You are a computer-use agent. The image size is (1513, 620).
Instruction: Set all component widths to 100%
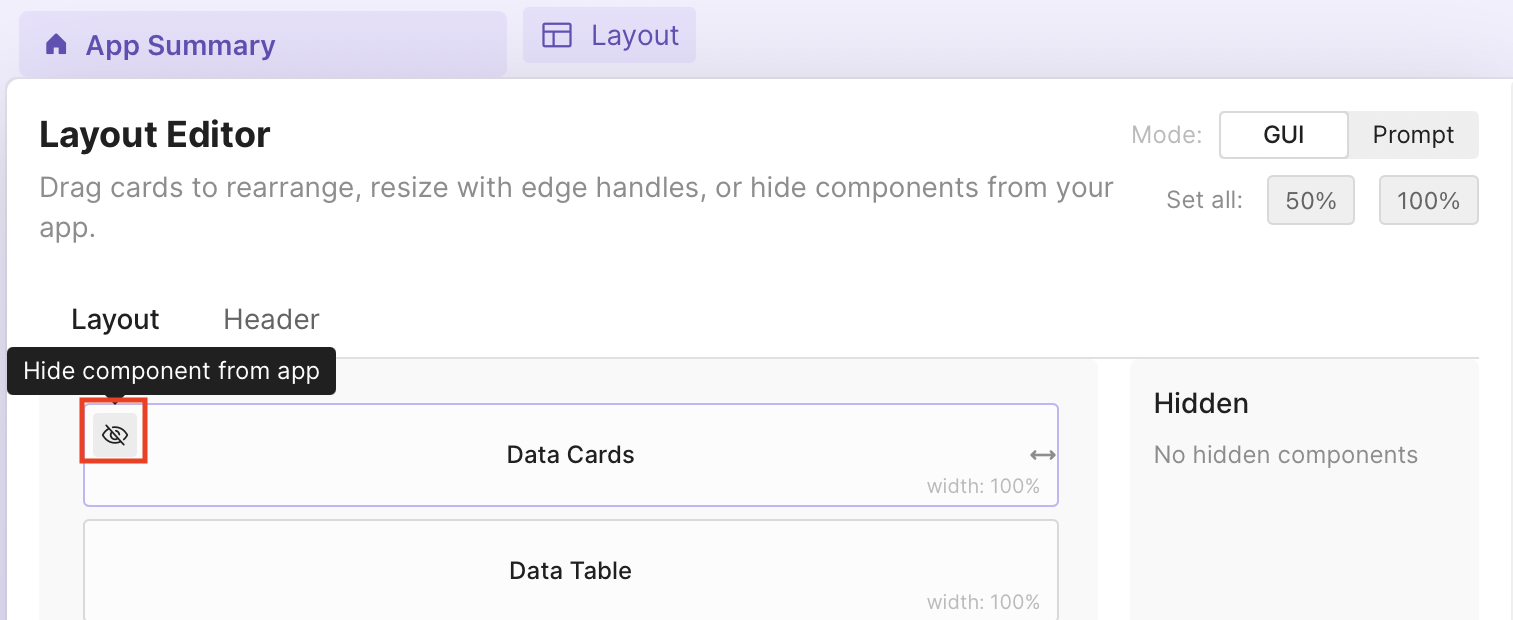(x=1428, y=200)
